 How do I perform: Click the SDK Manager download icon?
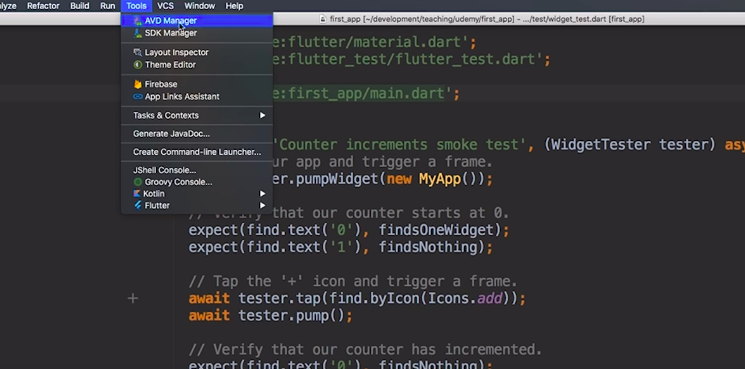pos(137,33)
